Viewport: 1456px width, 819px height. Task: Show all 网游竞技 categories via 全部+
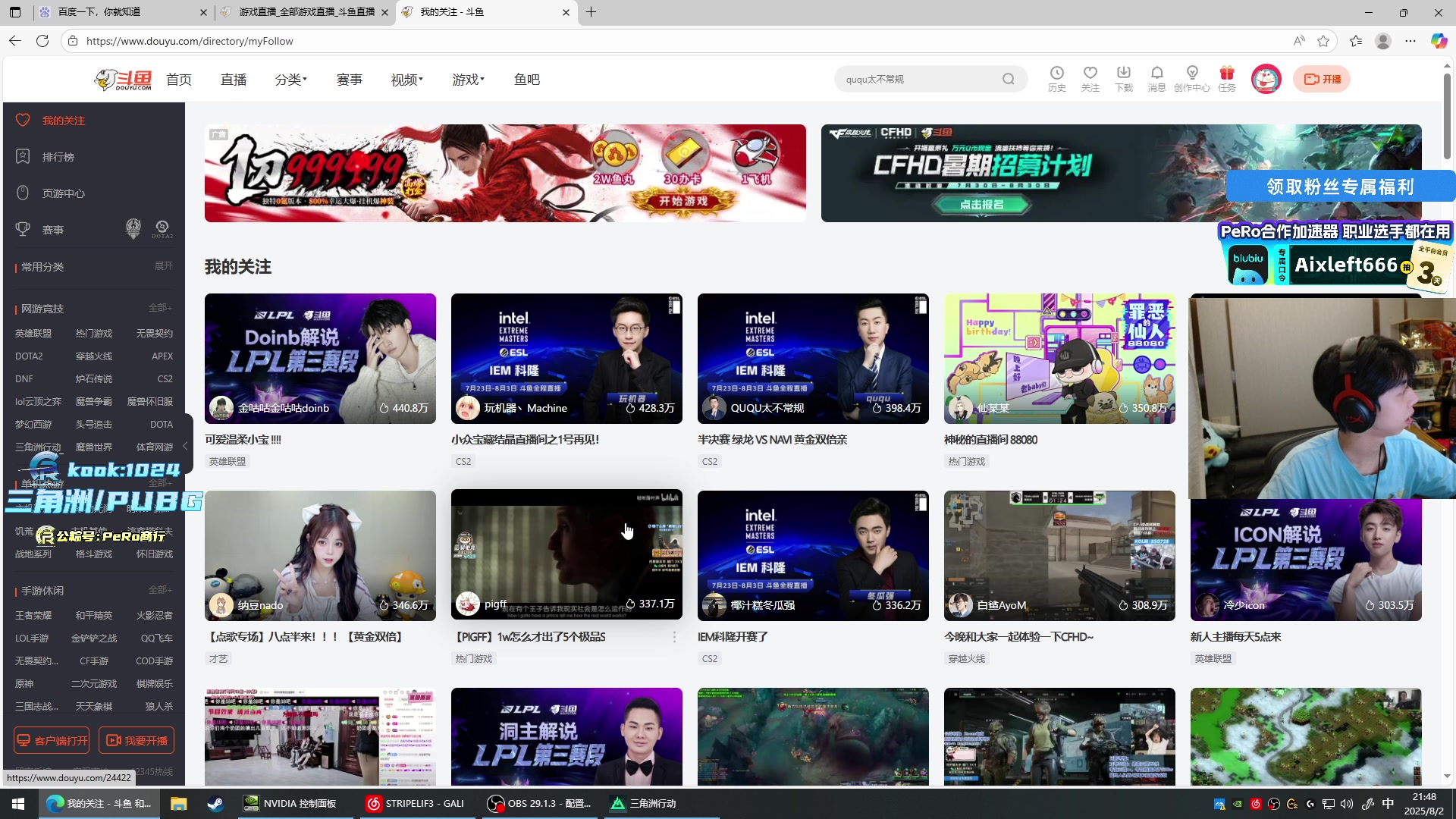coord(161,308)
